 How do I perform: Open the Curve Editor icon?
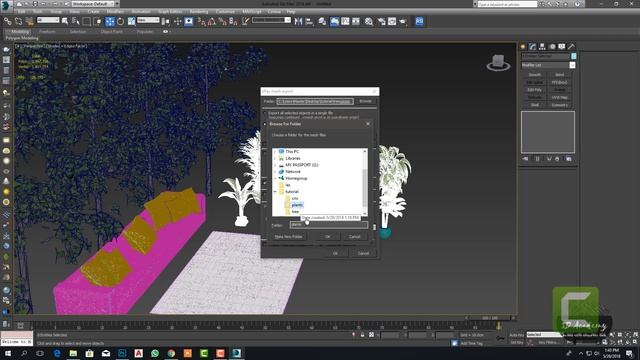pyautogui.click(x=345, y=21)
